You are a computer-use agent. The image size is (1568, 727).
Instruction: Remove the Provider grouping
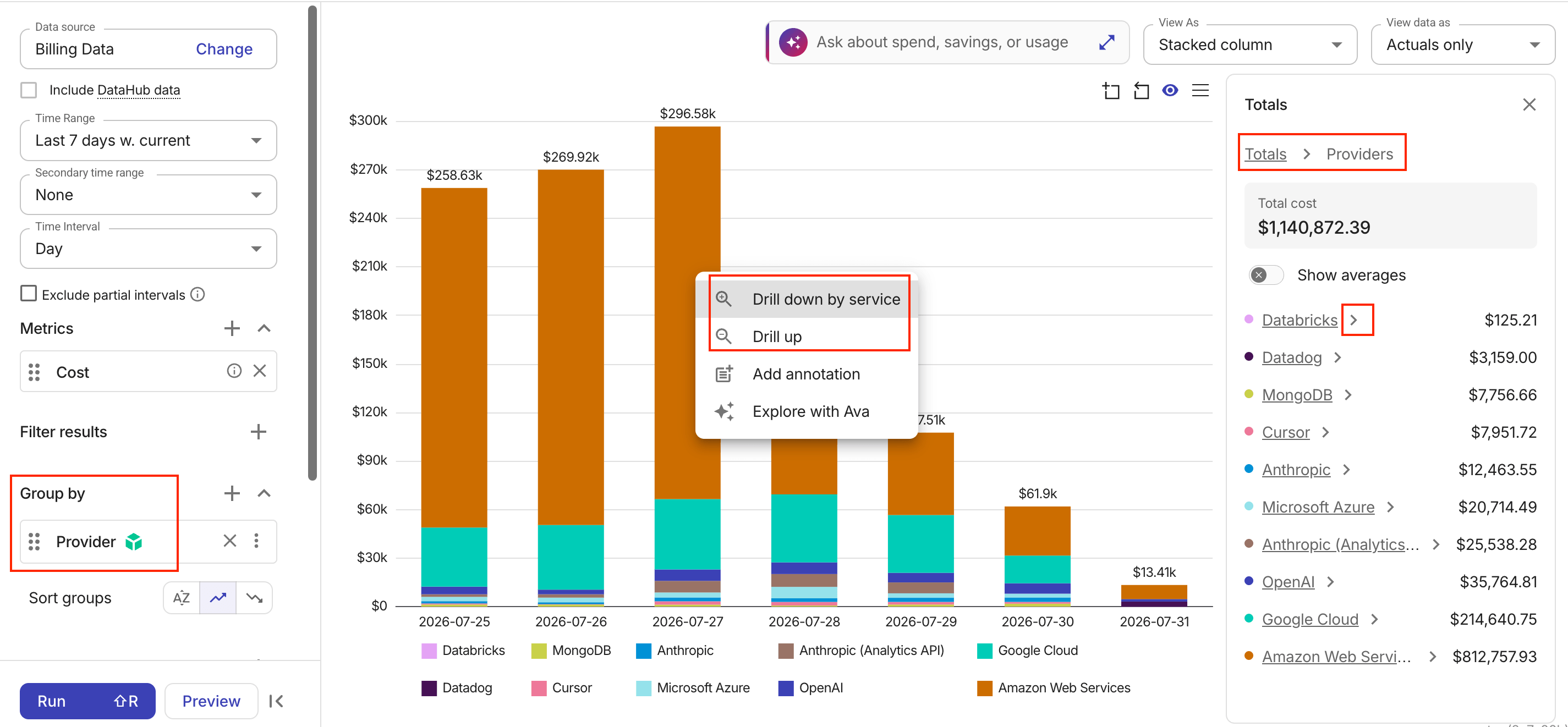coord(230,541)
